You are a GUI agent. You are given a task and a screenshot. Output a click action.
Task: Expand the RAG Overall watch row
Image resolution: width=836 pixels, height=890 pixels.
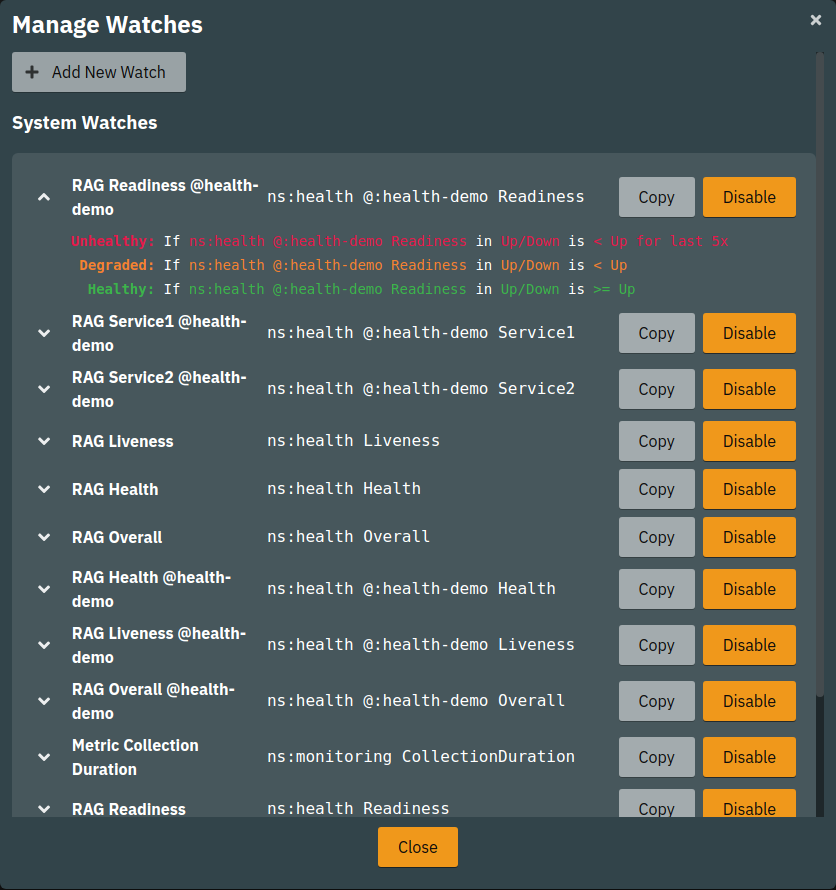tap(43, 537)
